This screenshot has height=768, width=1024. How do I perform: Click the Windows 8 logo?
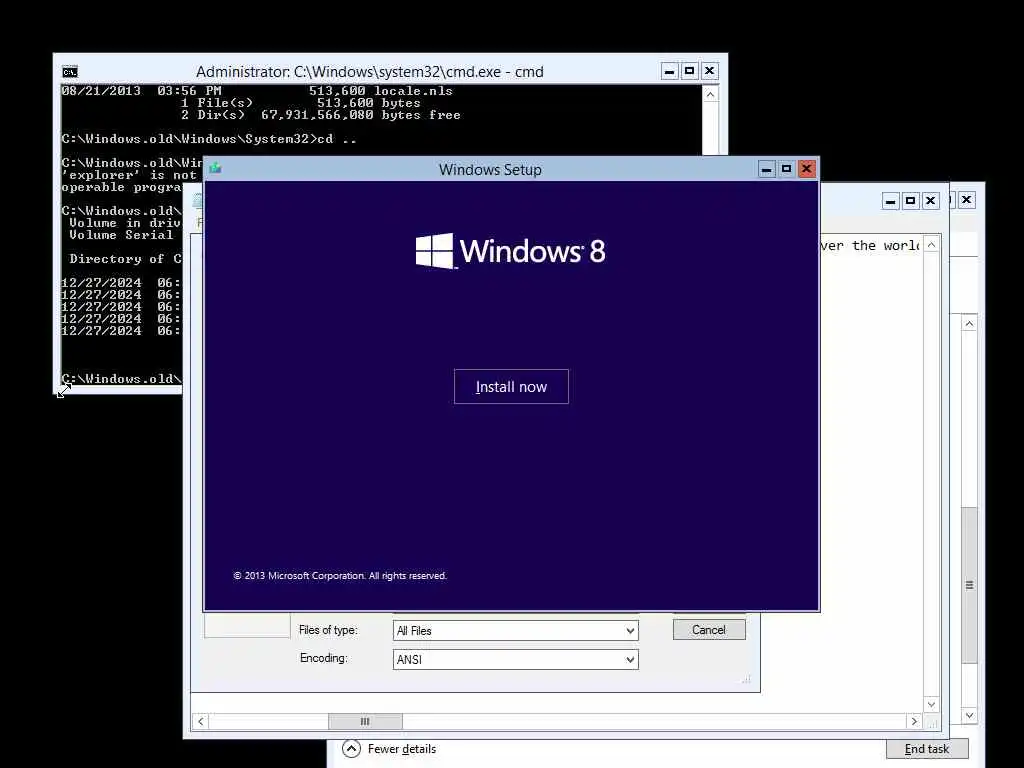pyautogui.click(x=511, y=251)
